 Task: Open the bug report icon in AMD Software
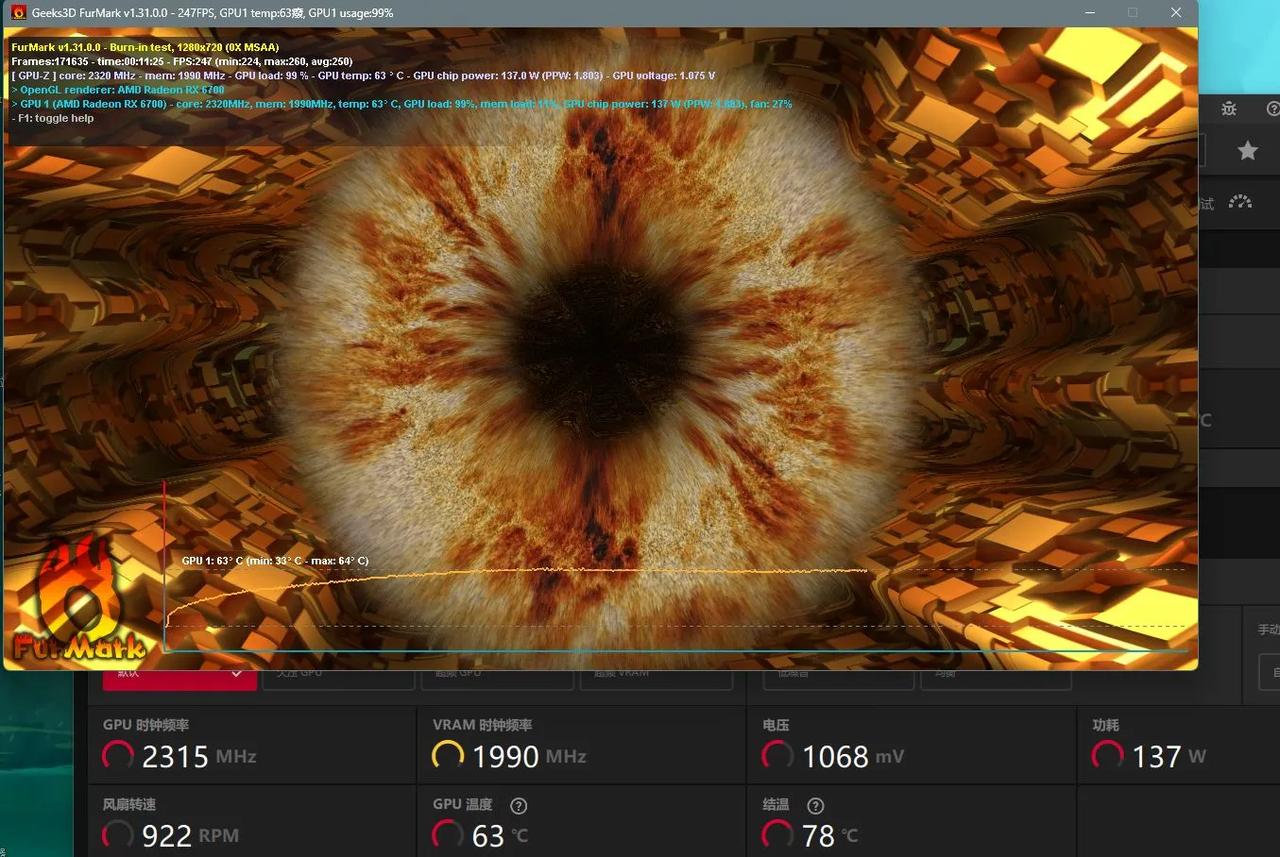tap(1229, 109)
